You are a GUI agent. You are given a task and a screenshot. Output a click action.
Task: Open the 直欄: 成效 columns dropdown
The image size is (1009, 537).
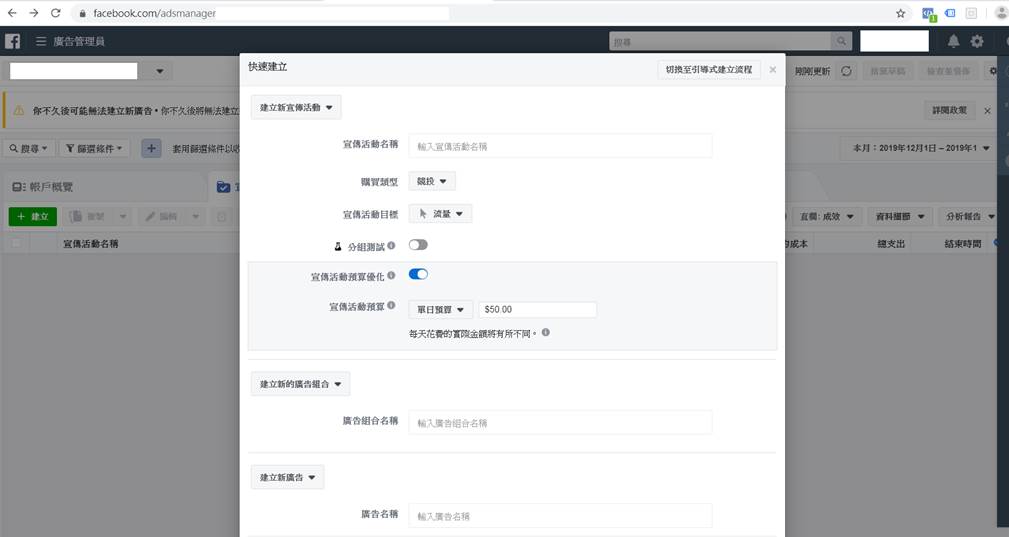[827, 217]
